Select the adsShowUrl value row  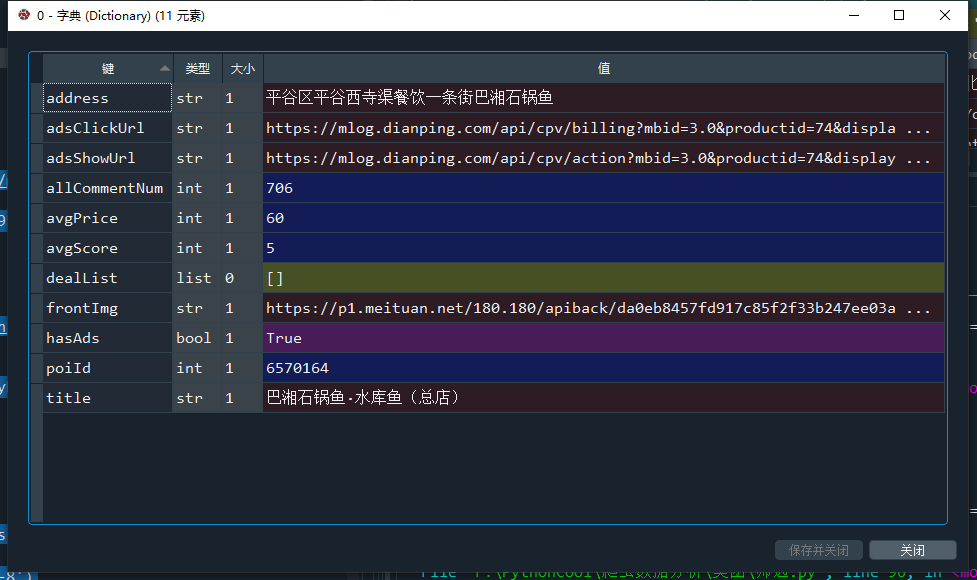click(x=604, y=158)
